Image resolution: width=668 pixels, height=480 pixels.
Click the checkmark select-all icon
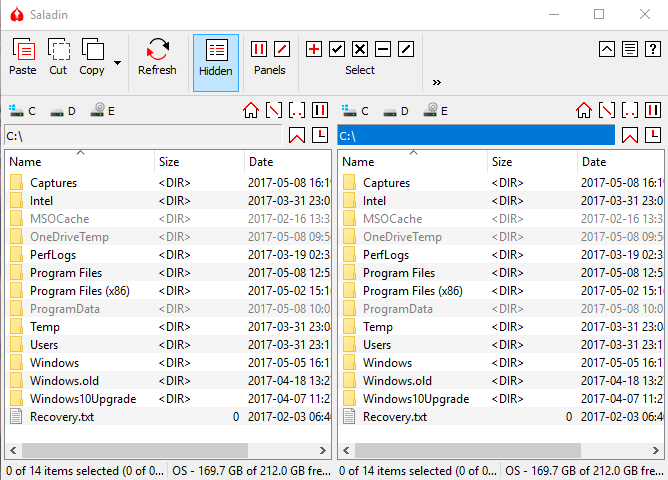pyautogui.click(x=337, y=49)
